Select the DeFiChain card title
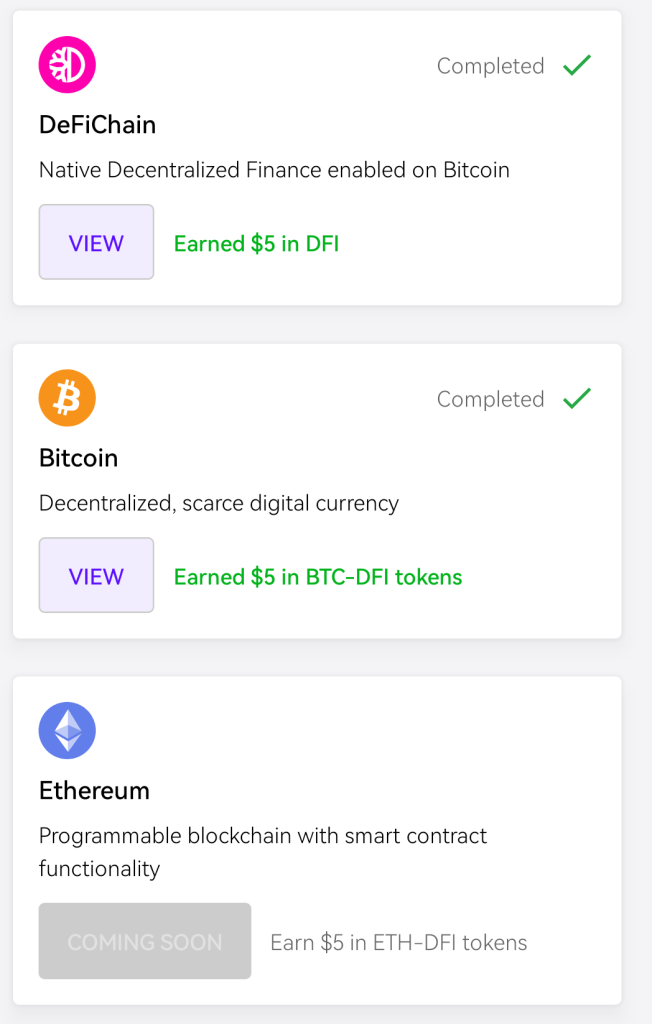The height and width of the screenshot is (1024, 652). click(x=97, y=125)
